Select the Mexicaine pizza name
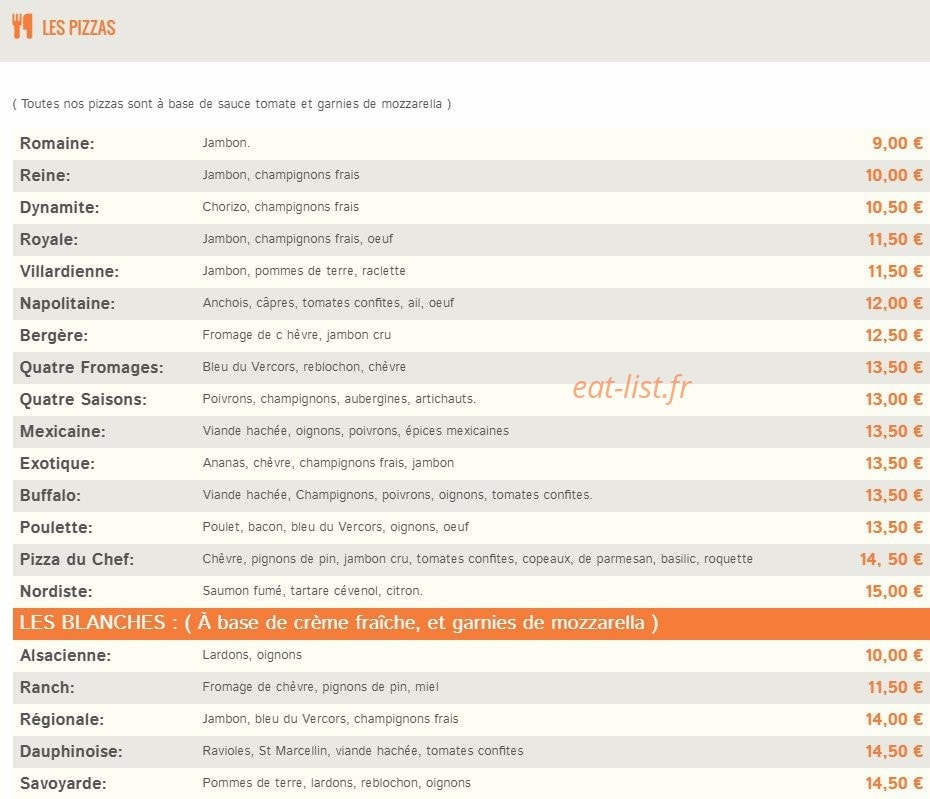The width and height of the screenshot is (930, 799). [63, 432]
